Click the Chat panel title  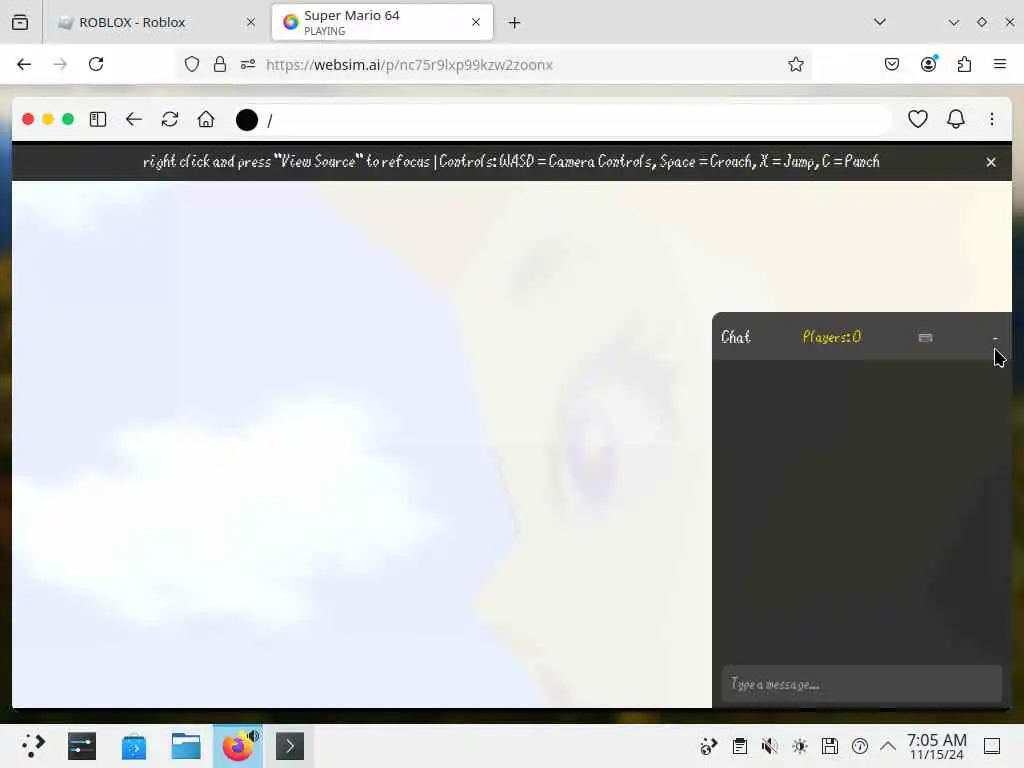[x=736, y=337]
